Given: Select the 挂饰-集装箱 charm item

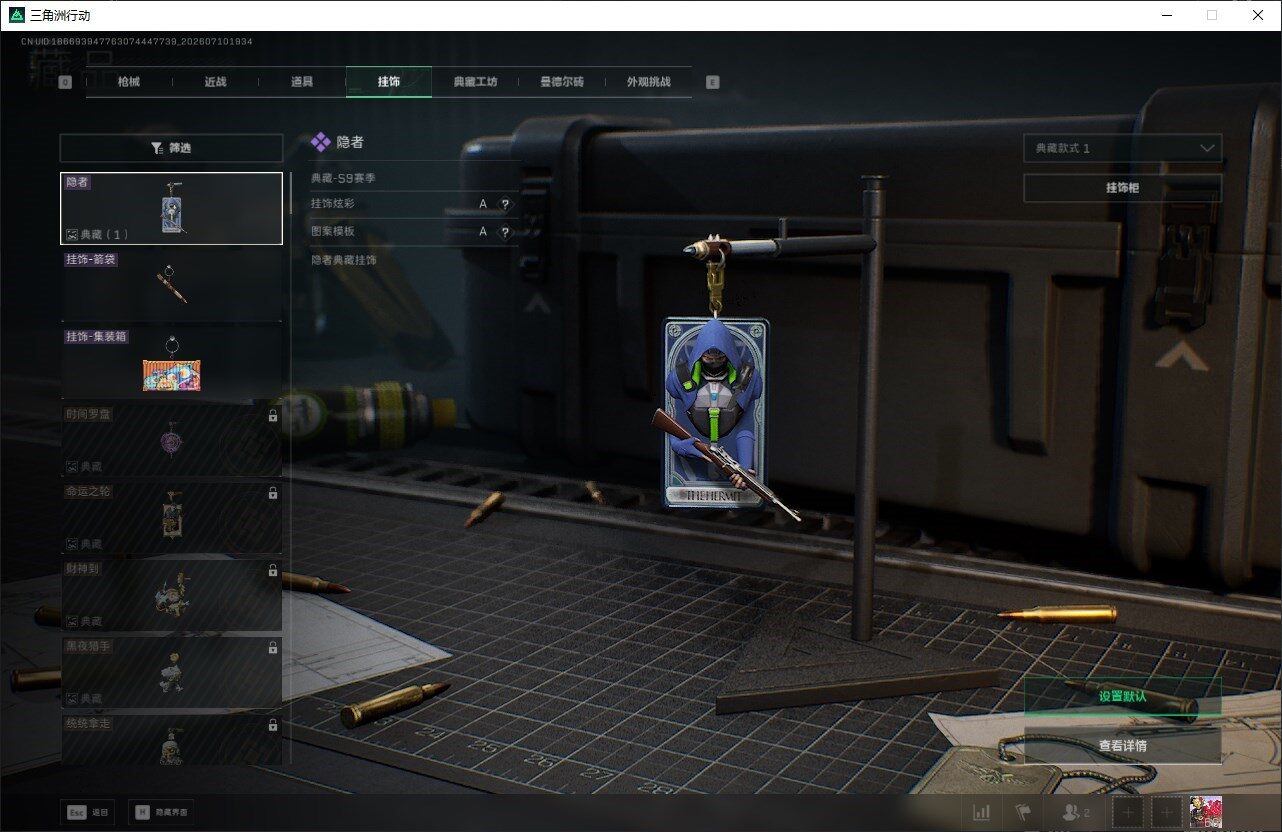Looking at the screenshot, I should pyautogui.click(x=171, y=363).
